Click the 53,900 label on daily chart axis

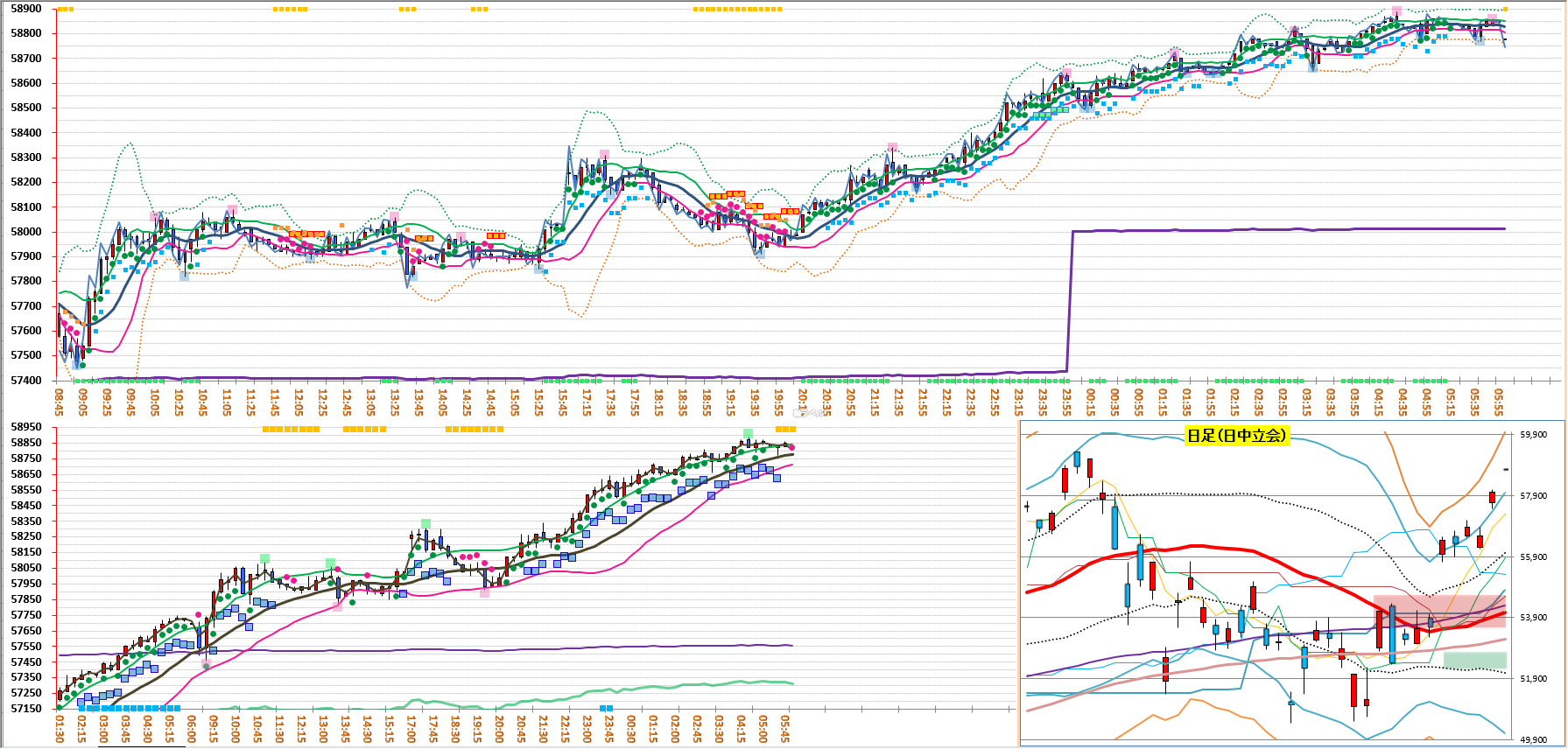coord(1533,618)
